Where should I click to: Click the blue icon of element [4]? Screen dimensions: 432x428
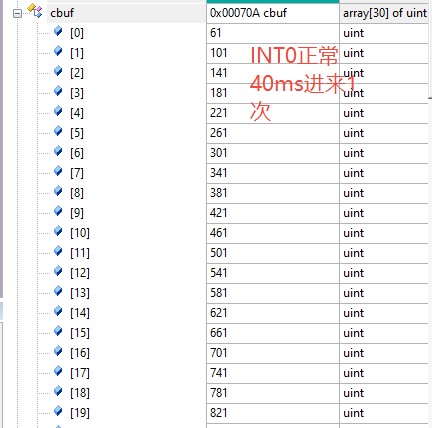point(58,111)
